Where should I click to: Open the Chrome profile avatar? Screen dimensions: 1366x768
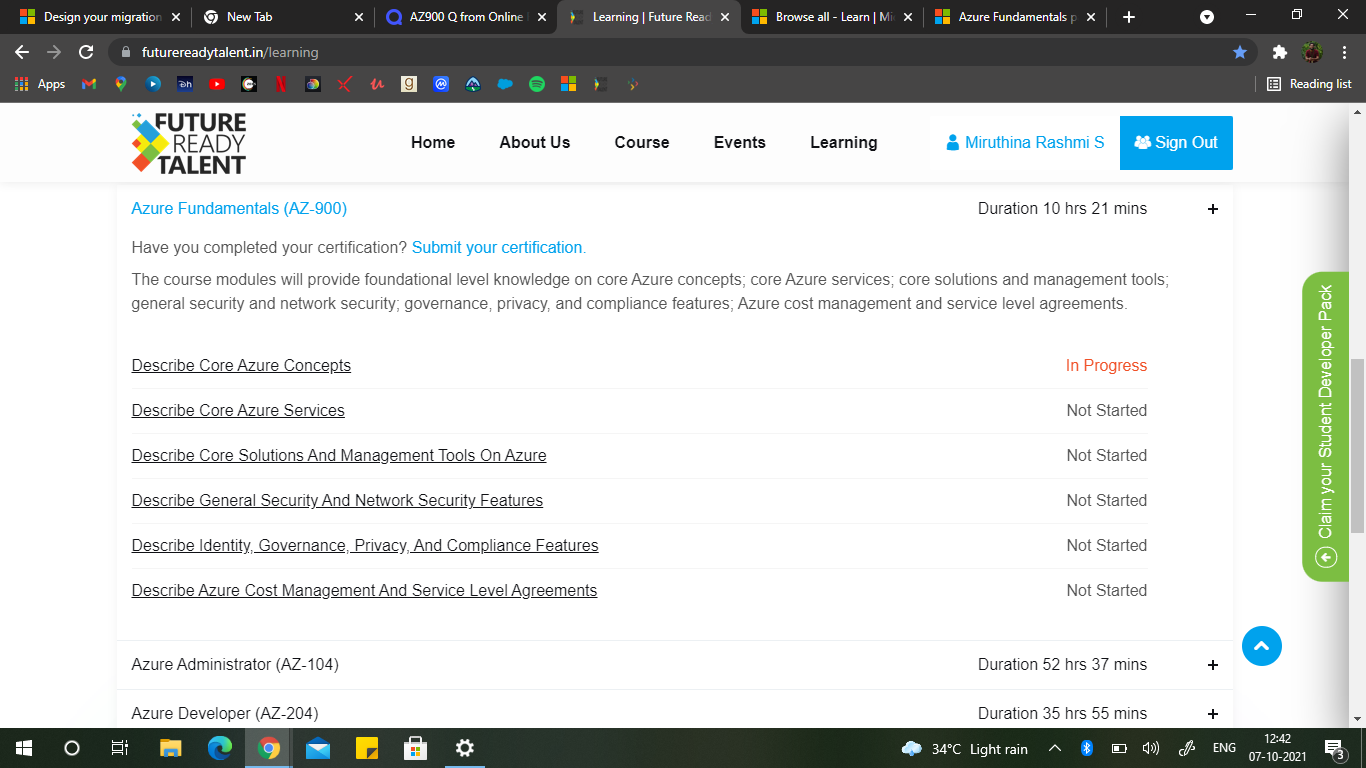[1312, 52]
